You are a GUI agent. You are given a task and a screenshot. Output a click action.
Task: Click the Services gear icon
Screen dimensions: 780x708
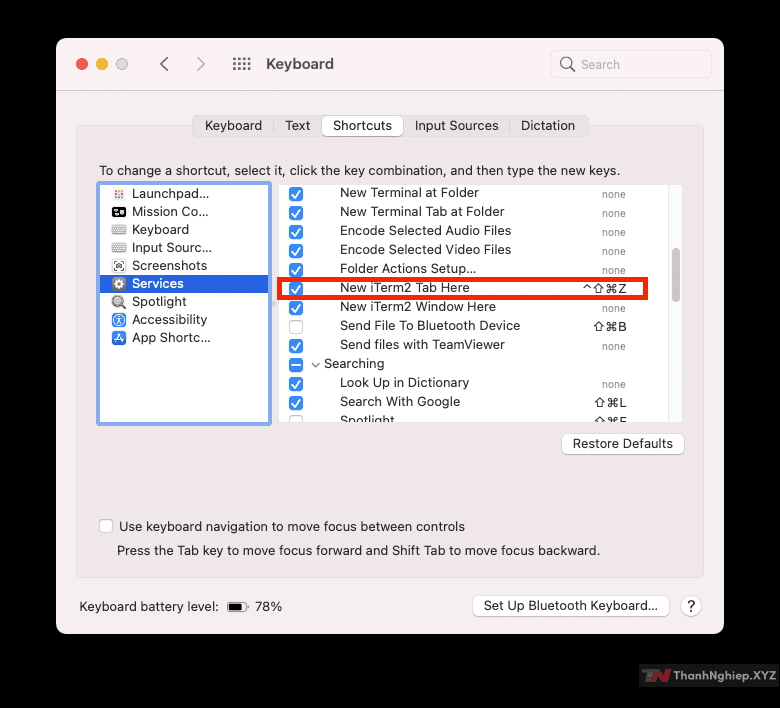coord(118,284)
